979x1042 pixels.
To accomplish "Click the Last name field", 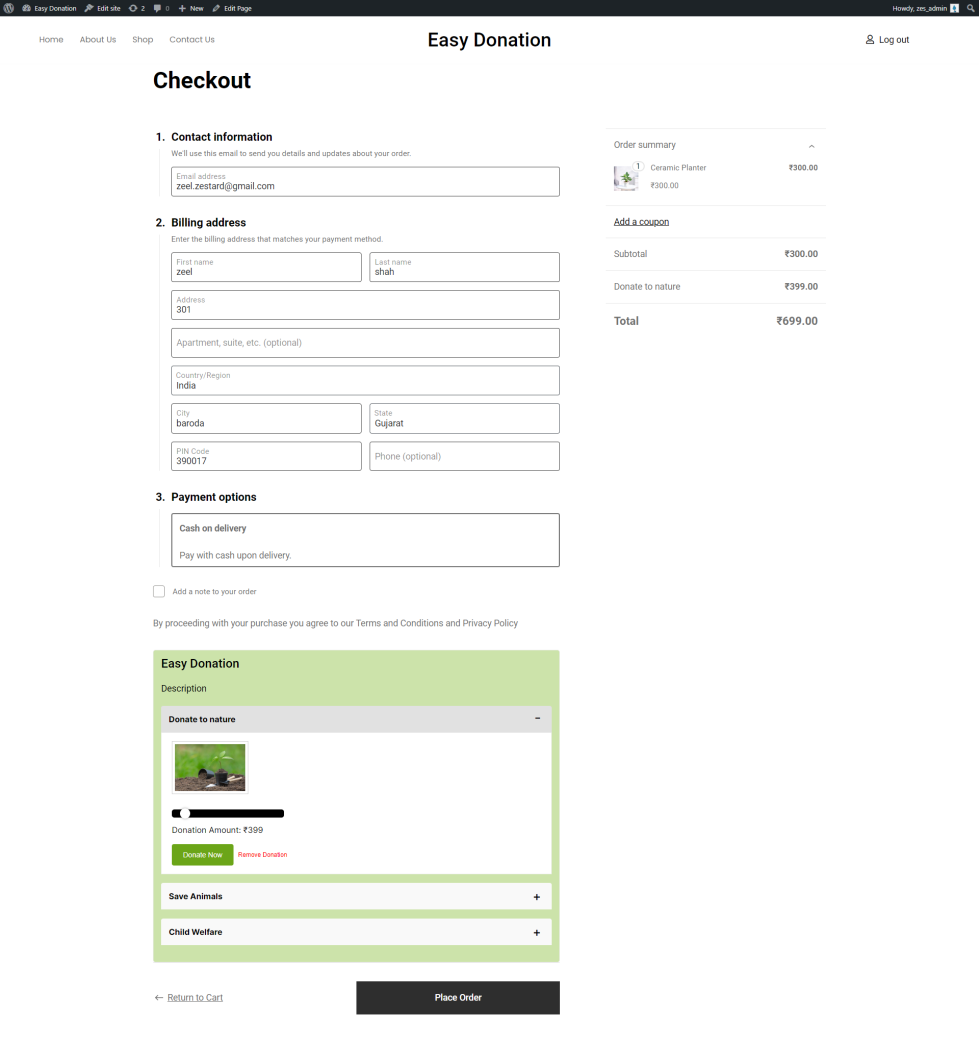I will [x=464, y=267].
